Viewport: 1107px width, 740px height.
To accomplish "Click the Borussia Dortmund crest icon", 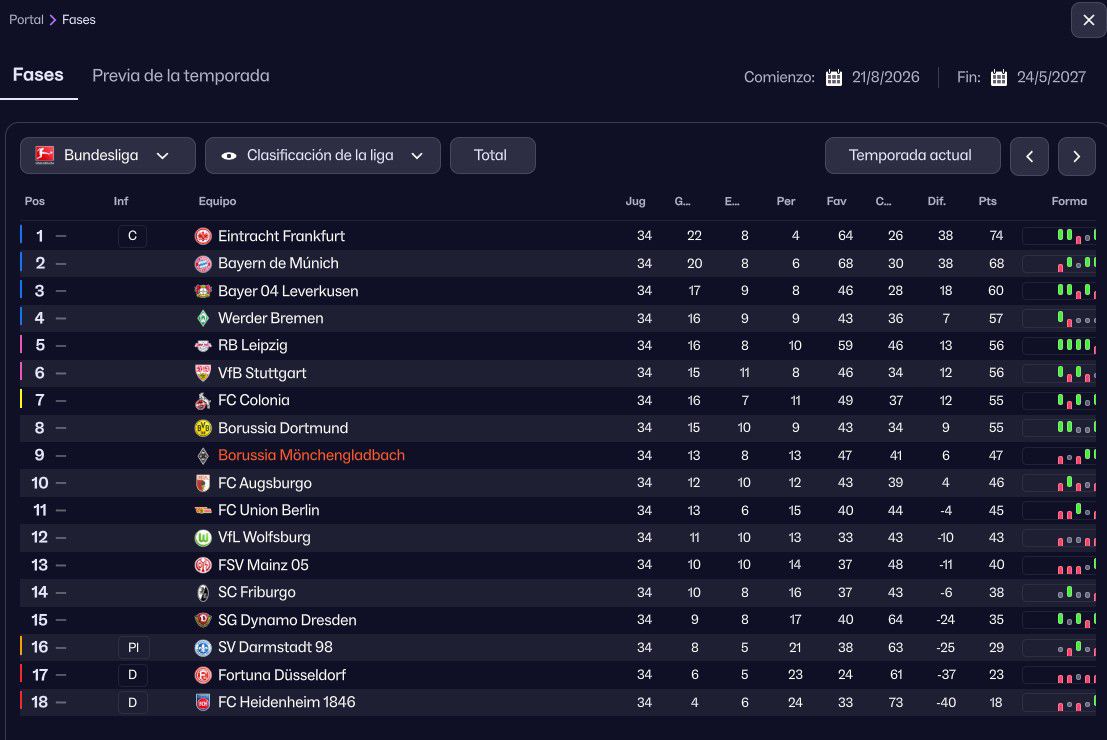I will click(x=203, y=428).
